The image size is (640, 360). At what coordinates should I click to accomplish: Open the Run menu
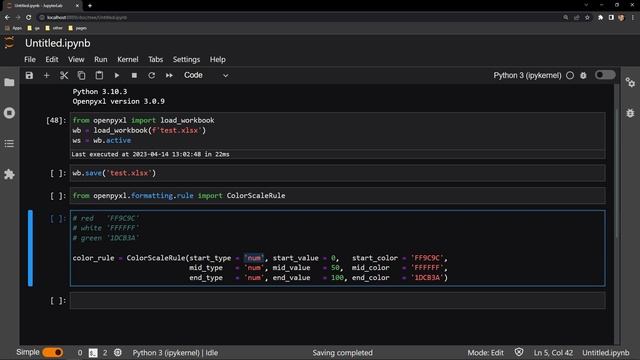click(x=101, y=60)
